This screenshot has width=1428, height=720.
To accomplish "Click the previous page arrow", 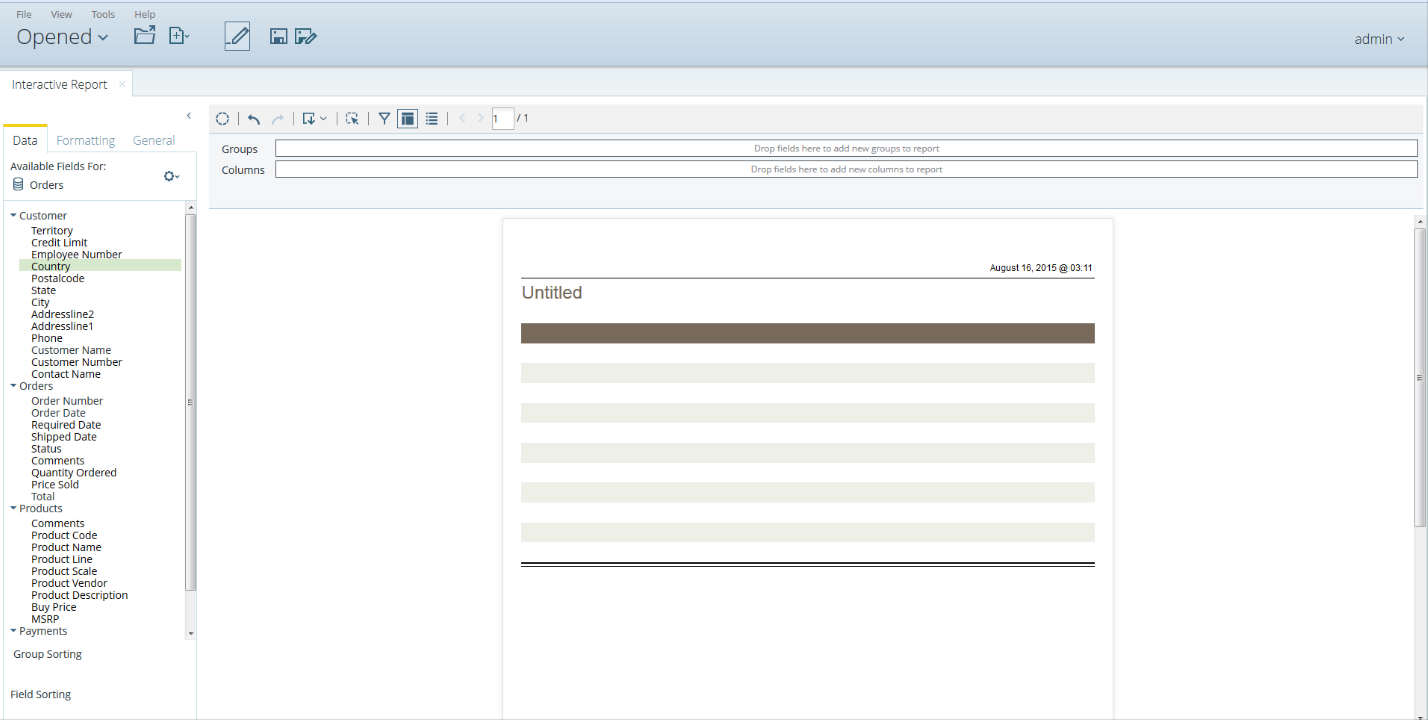I will coord(462,119).
